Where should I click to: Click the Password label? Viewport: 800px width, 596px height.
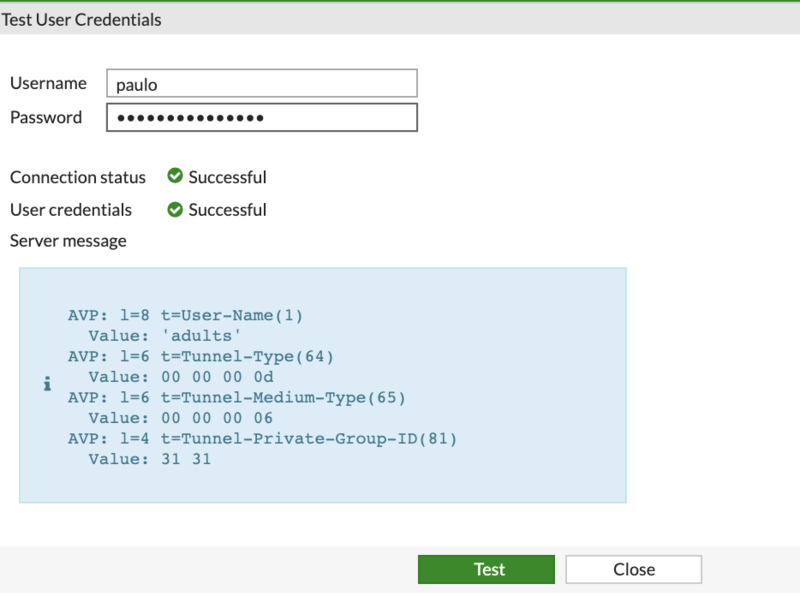46,117
